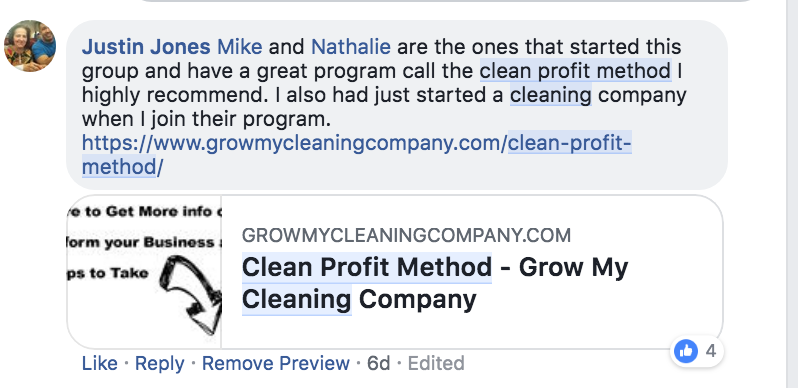Reply to this comment
The height and width of the screenshot is (388, 798).
[159, 363]
